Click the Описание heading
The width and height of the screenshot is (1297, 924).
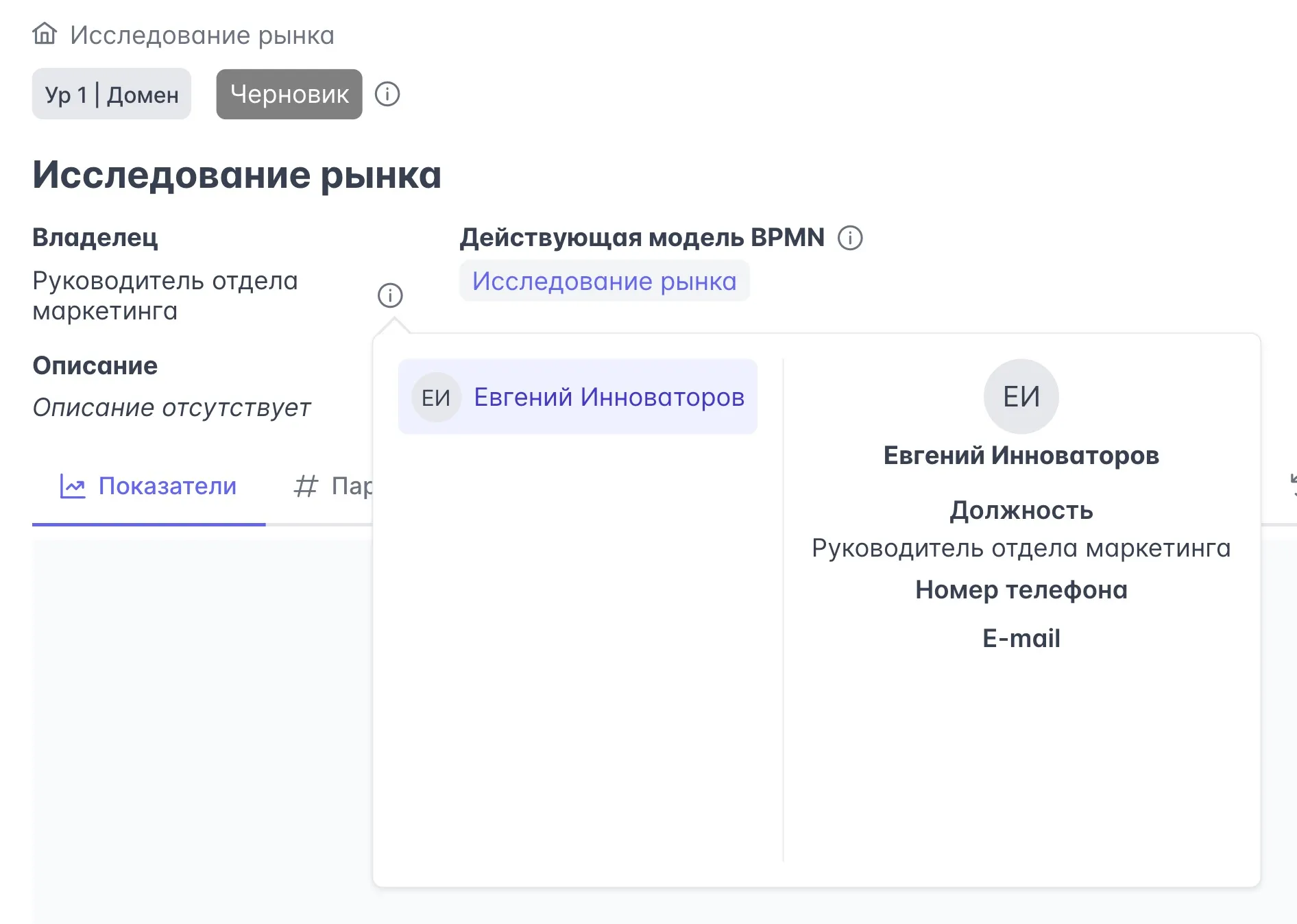coord(95,366)
